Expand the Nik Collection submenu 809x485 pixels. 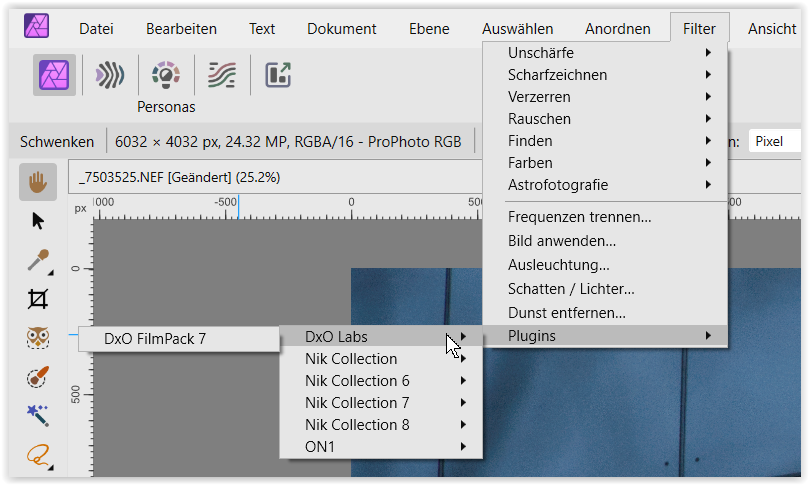381,359
